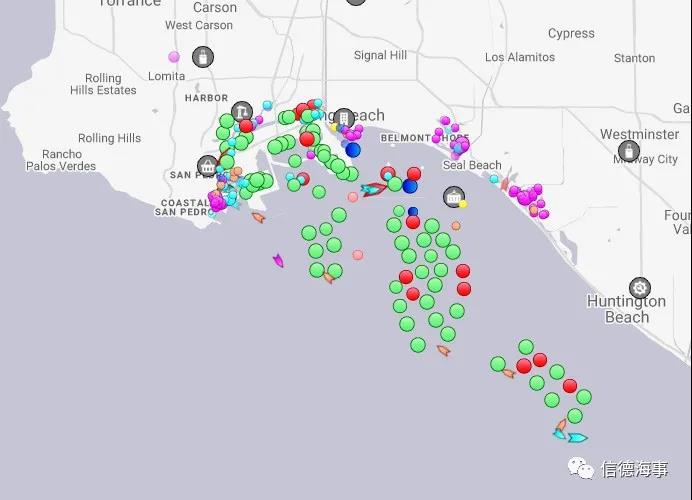Click the orange arrow vessel south of San Pedro

pyautogui.click(x=258, y=217)
